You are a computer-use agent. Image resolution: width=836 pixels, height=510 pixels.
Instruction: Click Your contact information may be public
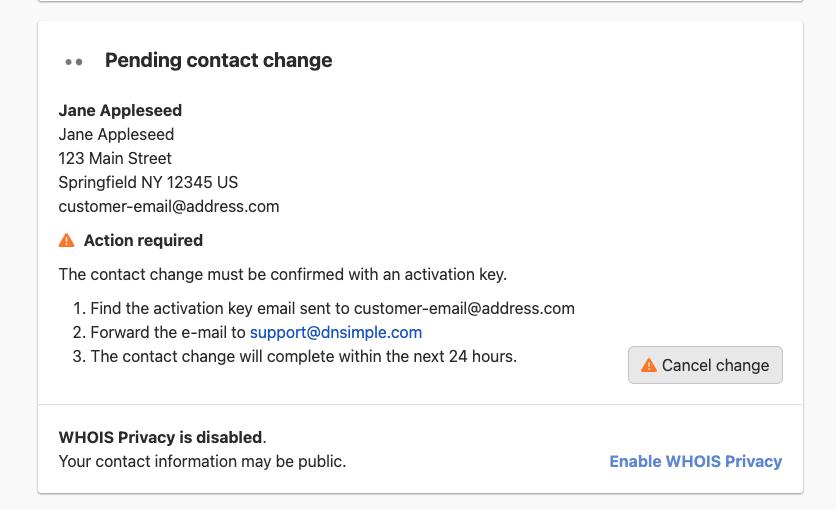click(x=202, y=461)
